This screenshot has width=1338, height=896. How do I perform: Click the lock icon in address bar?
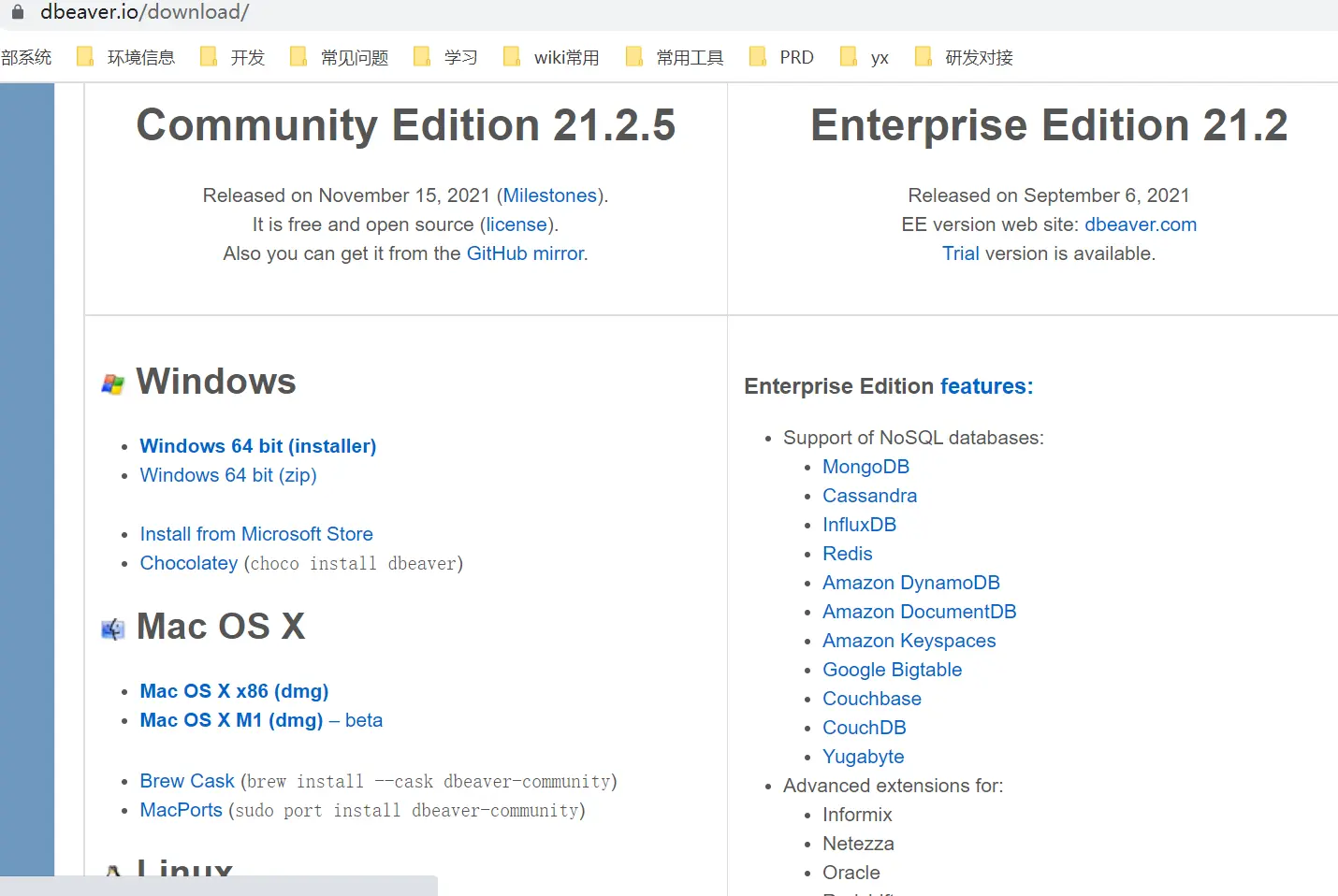pyautogui.click(x=17, y=12)
